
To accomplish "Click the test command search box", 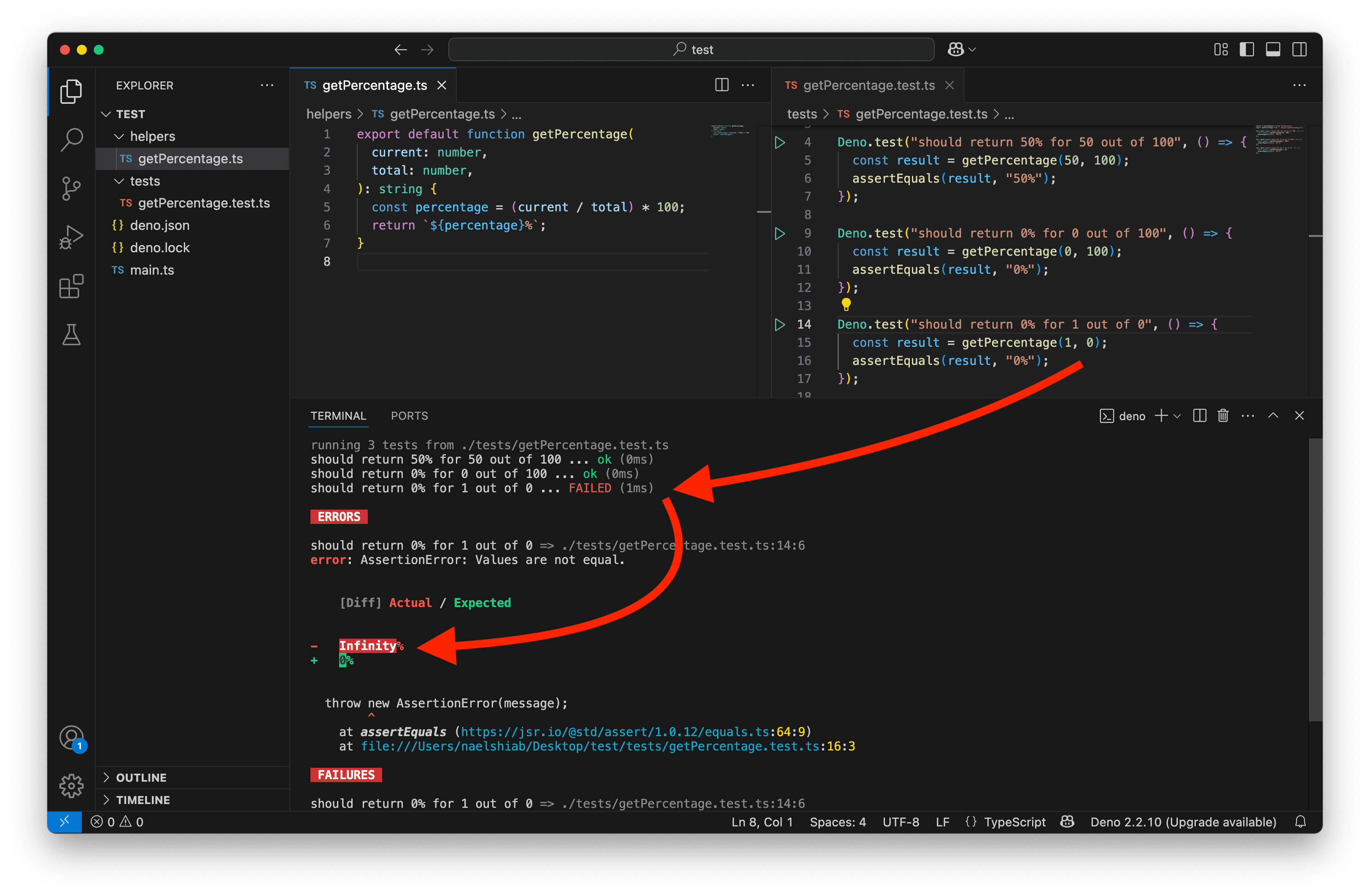I will [x=691, y=49].
